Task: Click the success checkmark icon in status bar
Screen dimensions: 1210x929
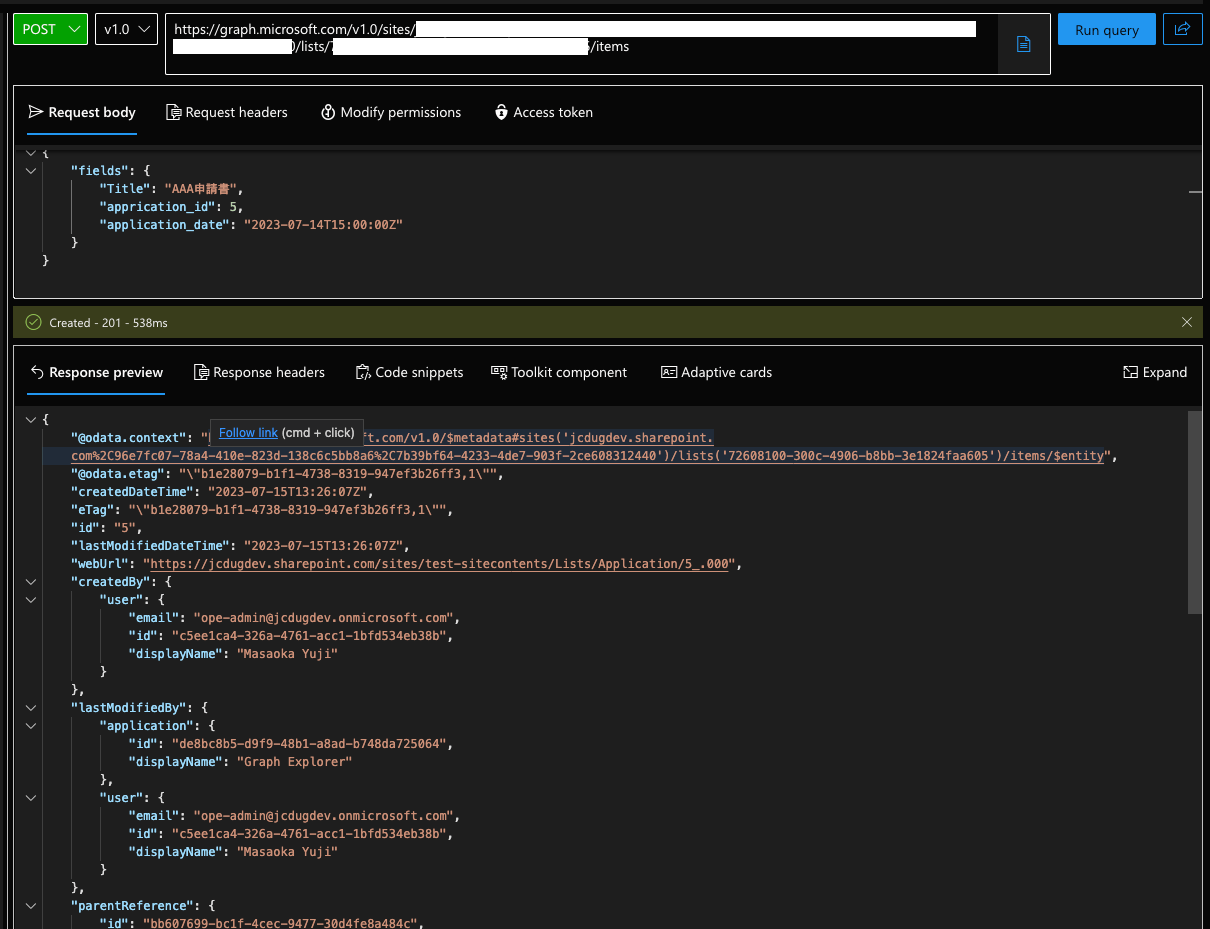Action: [33, 322]
